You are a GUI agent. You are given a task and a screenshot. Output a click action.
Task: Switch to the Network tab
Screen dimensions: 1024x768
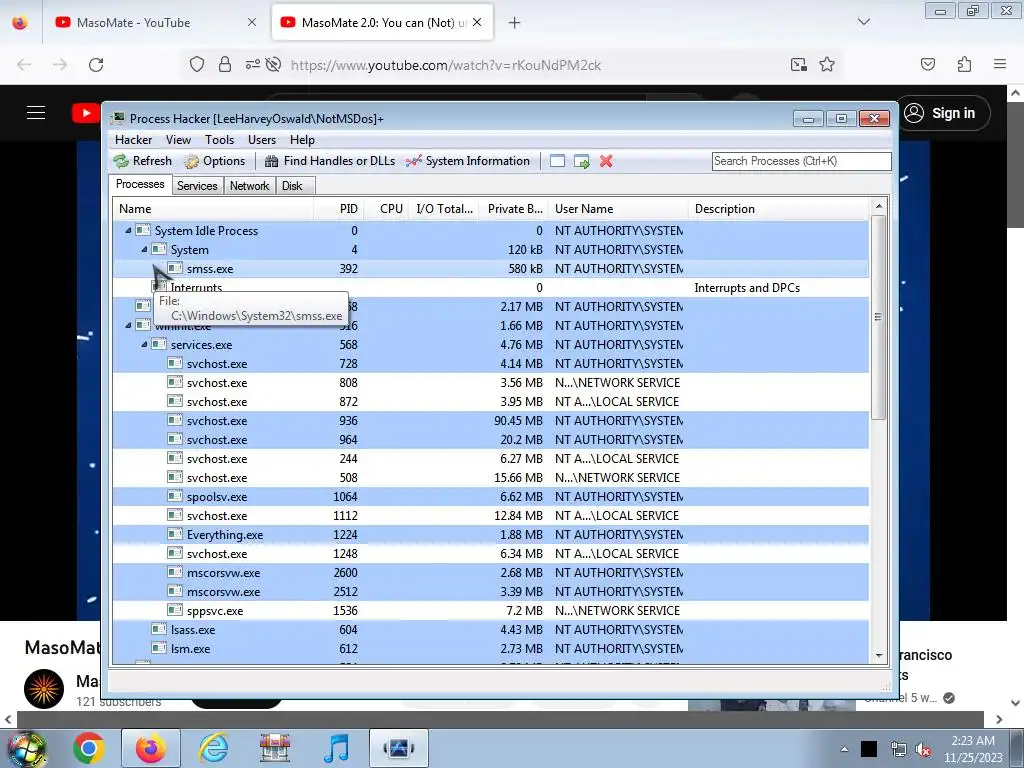tap(249, 186)
